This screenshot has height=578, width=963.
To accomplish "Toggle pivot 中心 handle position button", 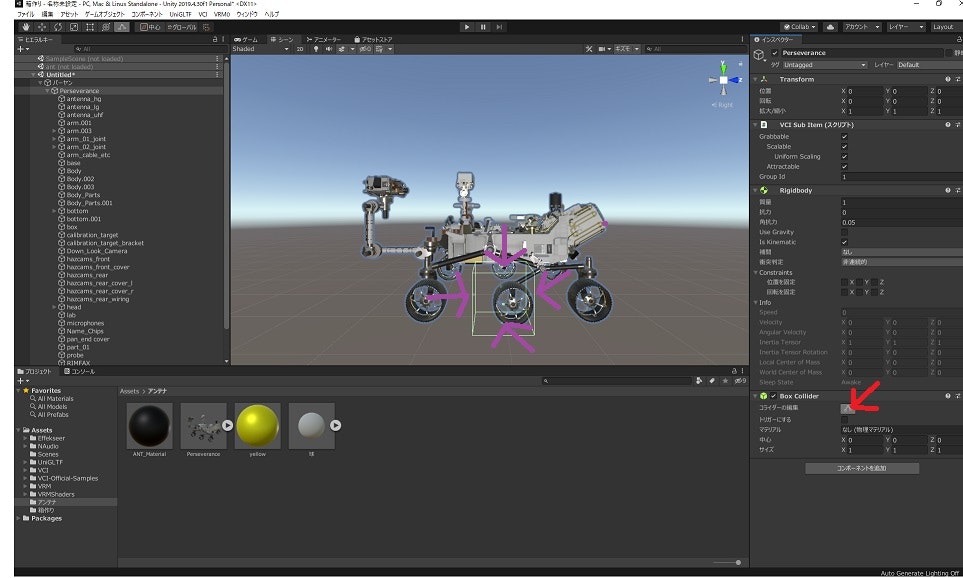I will coord(150,27).
